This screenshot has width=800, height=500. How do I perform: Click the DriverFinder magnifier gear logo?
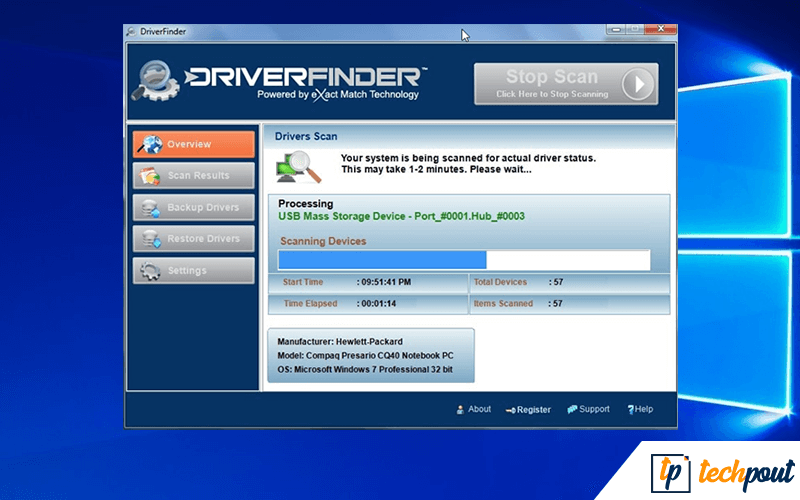click(156, 81)
